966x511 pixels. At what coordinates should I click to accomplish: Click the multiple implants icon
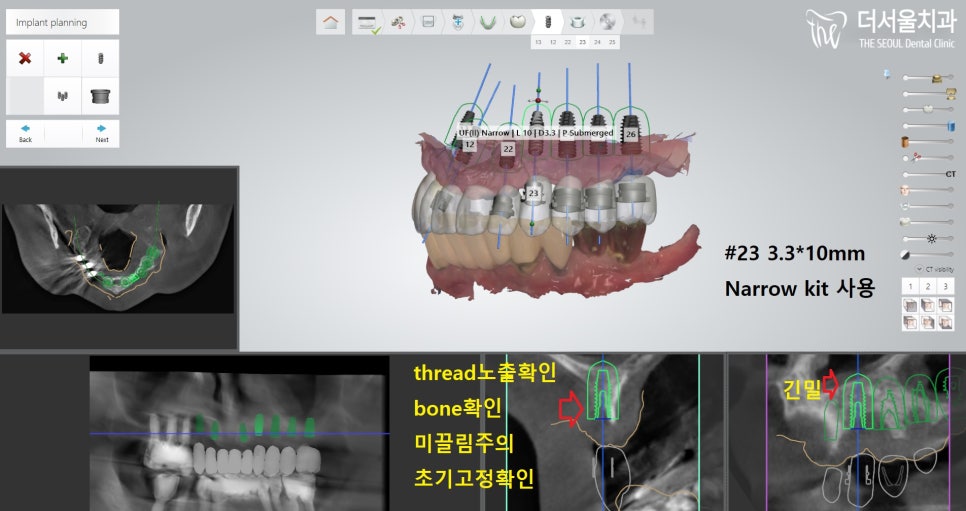click(x=62, y=96)
